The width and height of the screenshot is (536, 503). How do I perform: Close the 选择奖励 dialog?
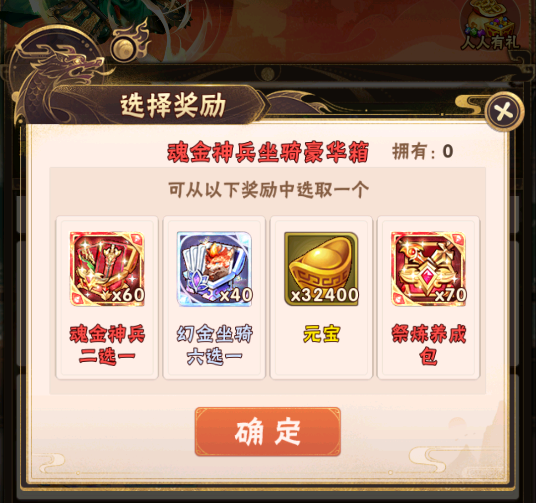(x=504, y=111)
